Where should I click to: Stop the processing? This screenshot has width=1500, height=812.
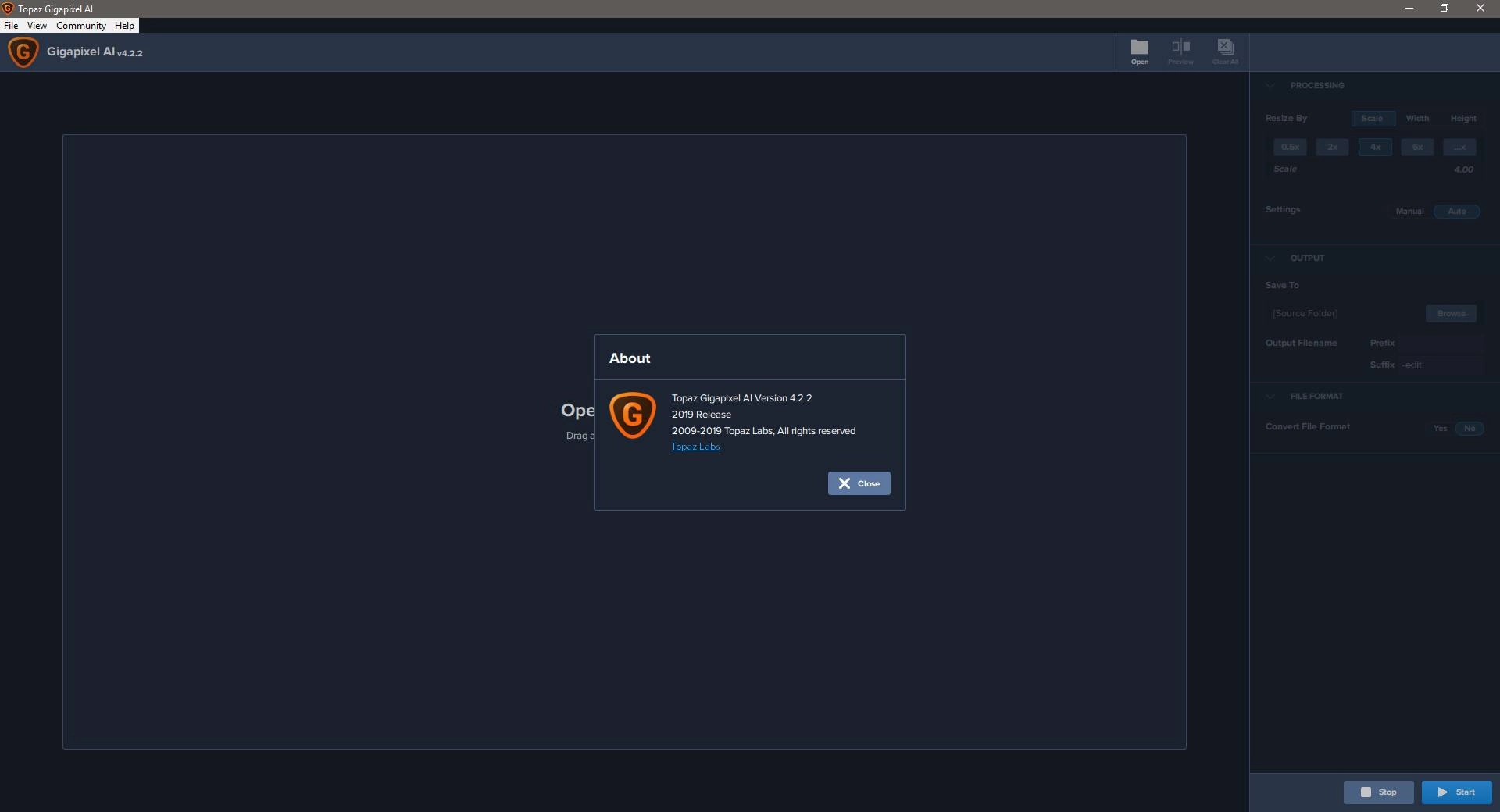1378,792
